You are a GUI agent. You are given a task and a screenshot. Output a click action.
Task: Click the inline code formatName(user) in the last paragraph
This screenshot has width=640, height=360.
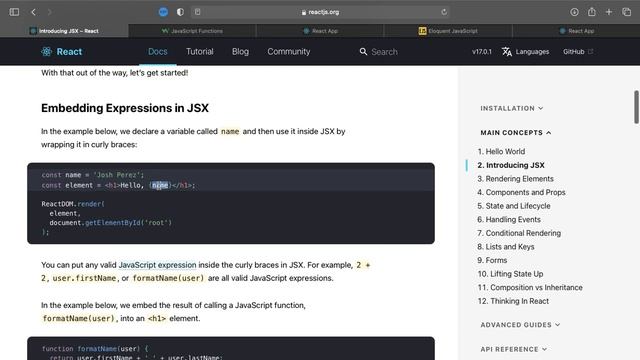[x=78, y=318]
